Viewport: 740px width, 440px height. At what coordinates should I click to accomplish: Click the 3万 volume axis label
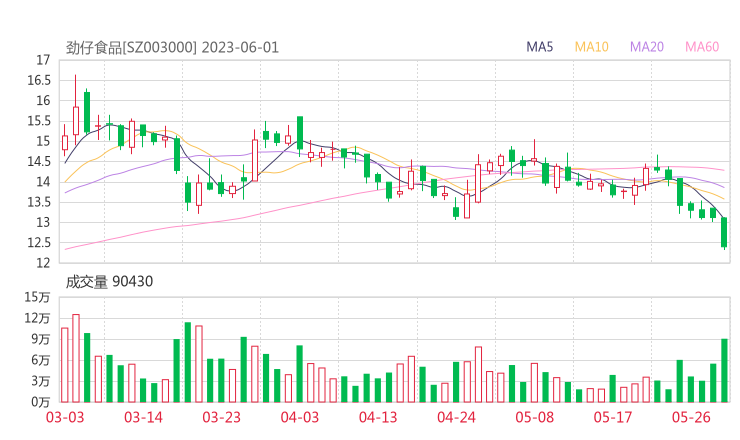[41, 381]
